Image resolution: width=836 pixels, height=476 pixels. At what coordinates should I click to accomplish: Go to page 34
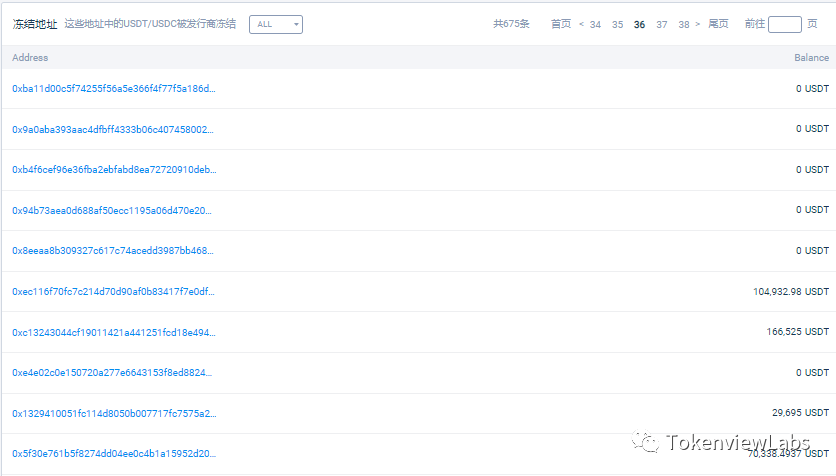596,24
